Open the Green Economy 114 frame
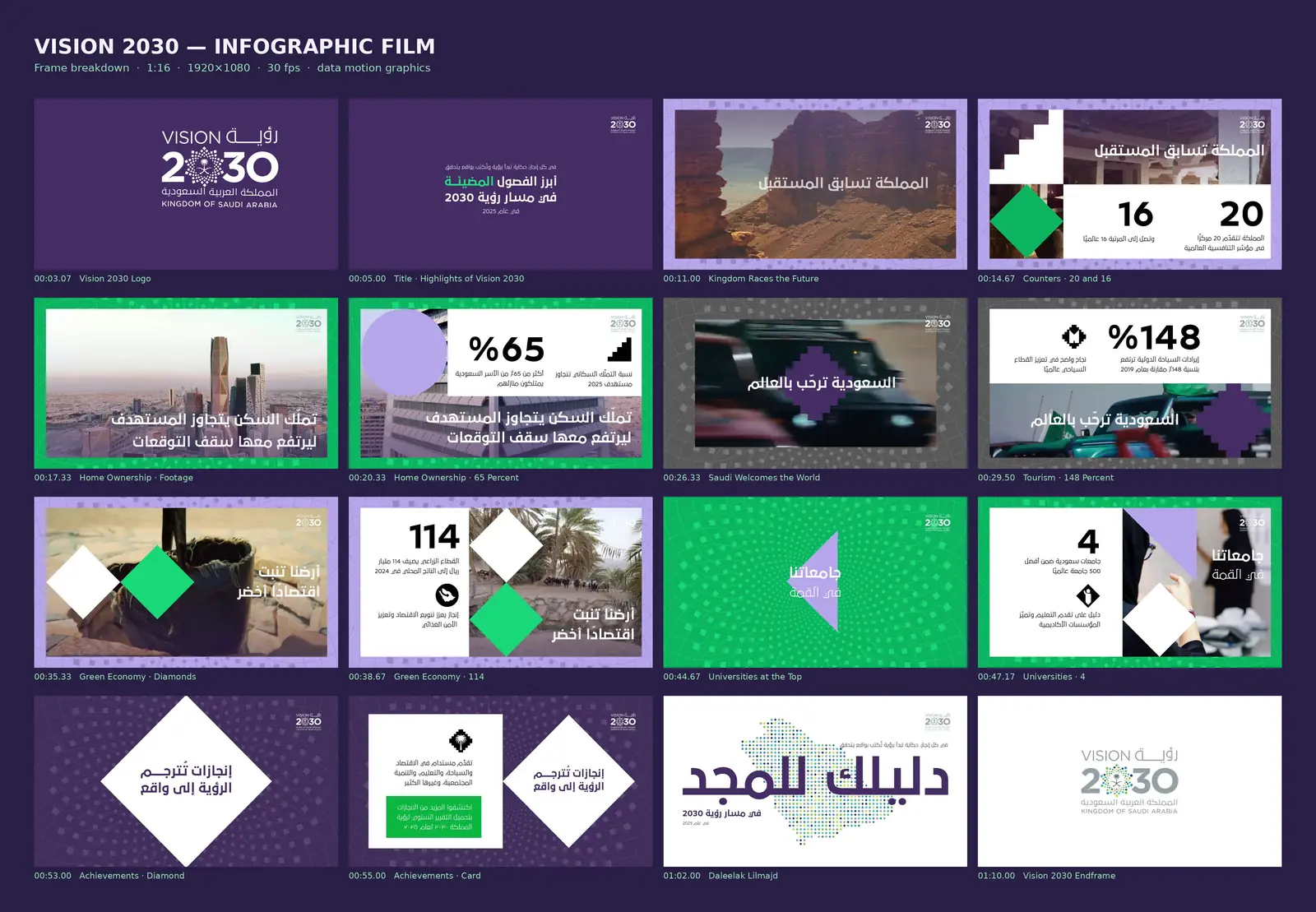 500,582
